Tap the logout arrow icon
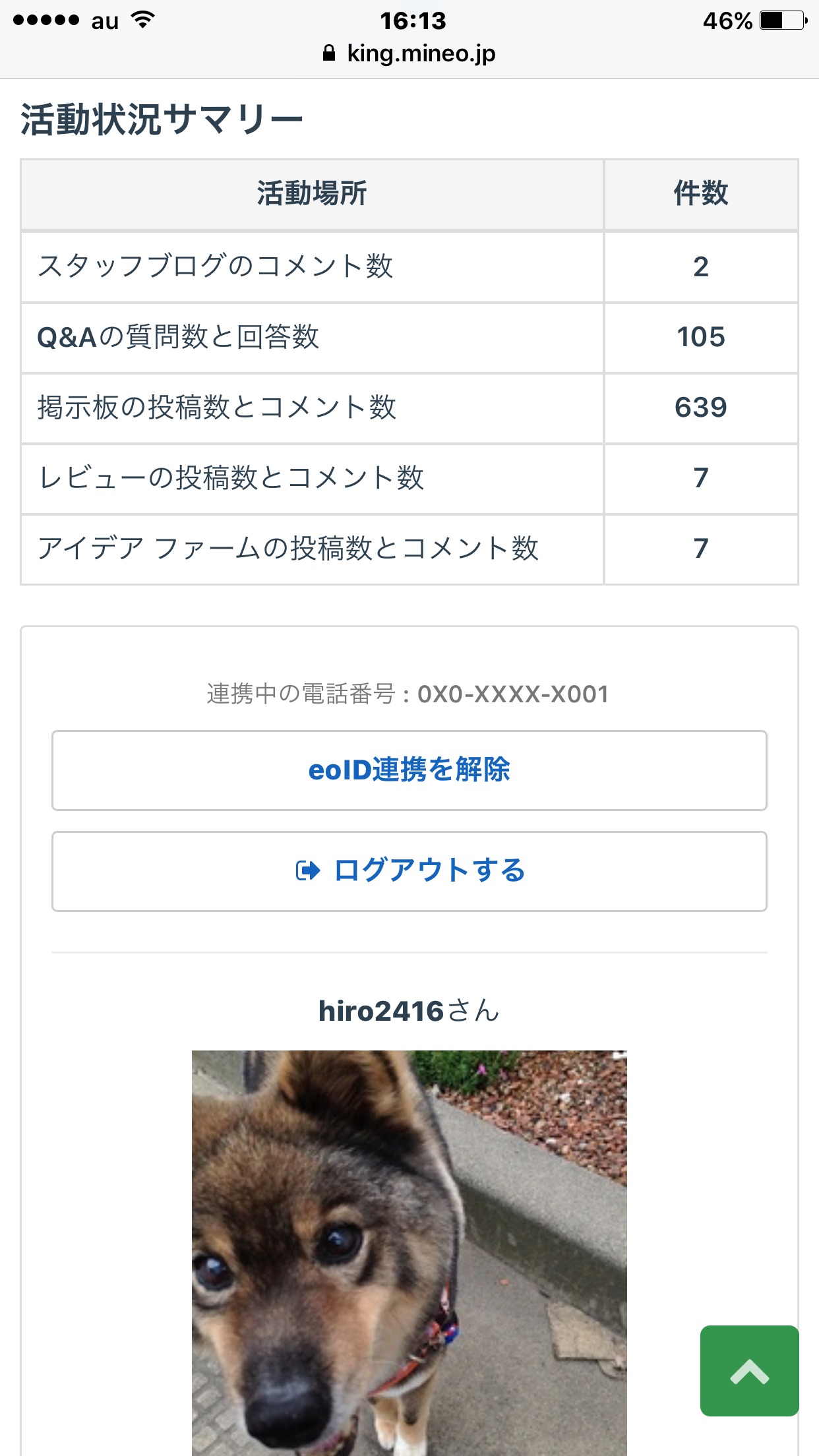The image size is (819, 1456). [308, 871]
